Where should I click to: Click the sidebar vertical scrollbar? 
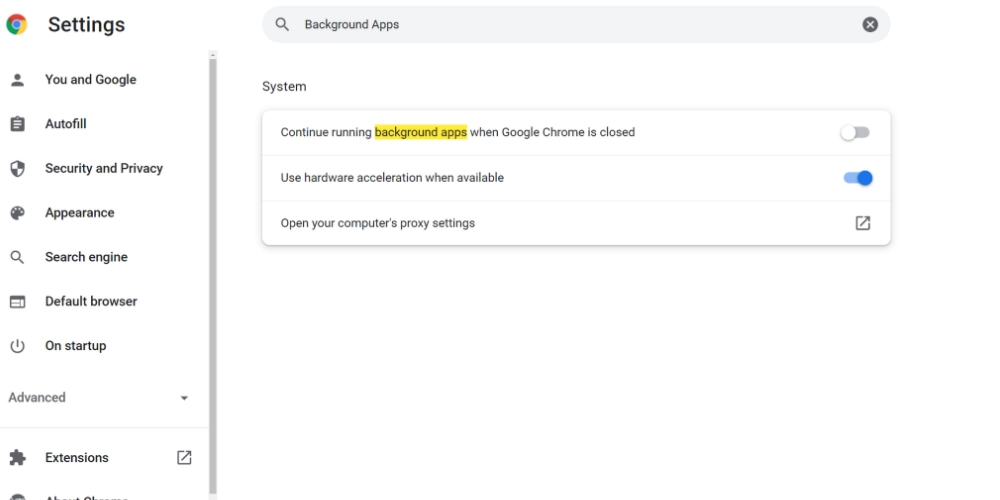click(213, 274)
